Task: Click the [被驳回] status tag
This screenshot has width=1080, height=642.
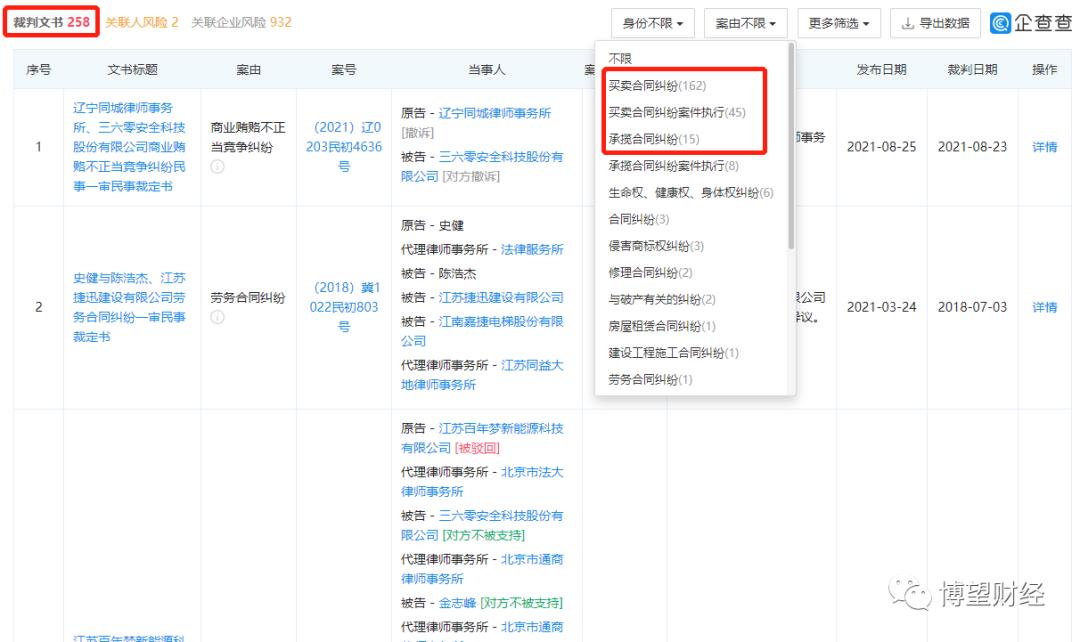Action: 477,448
